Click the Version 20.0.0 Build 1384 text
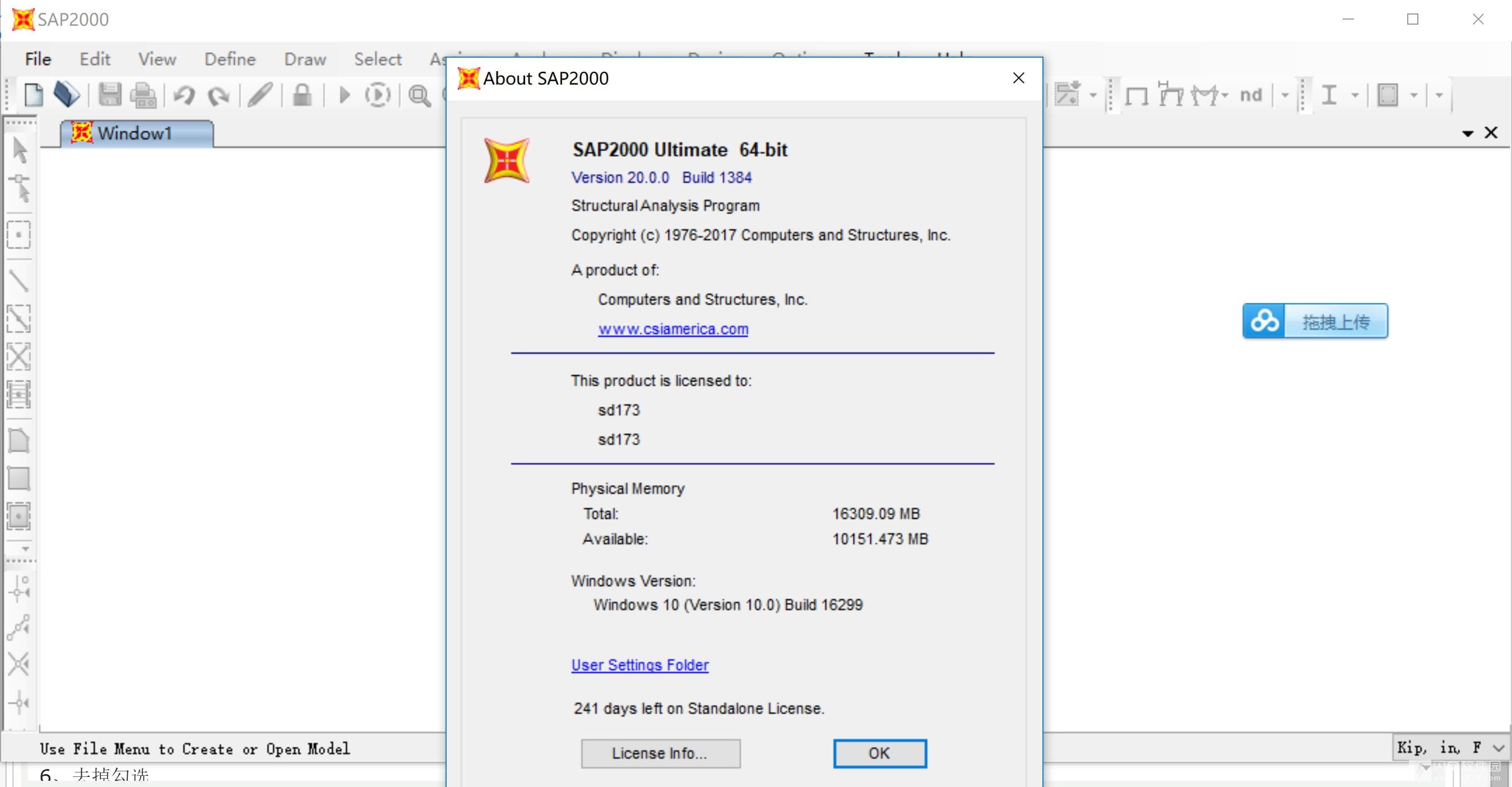 (x=661, y=177)
